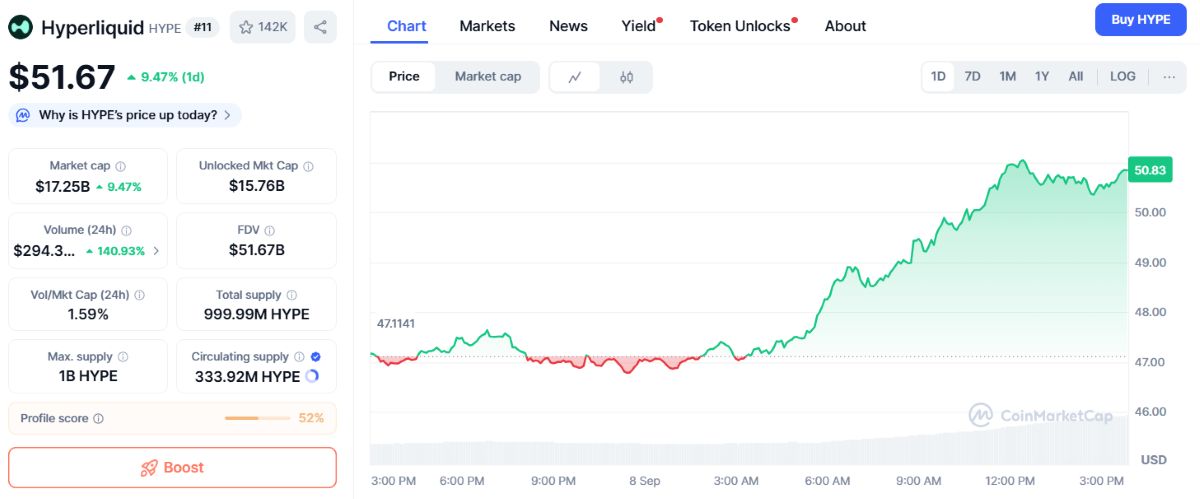Open the News tab
1200x499 pixels.
pyautogui.click(x=569, y=26)
